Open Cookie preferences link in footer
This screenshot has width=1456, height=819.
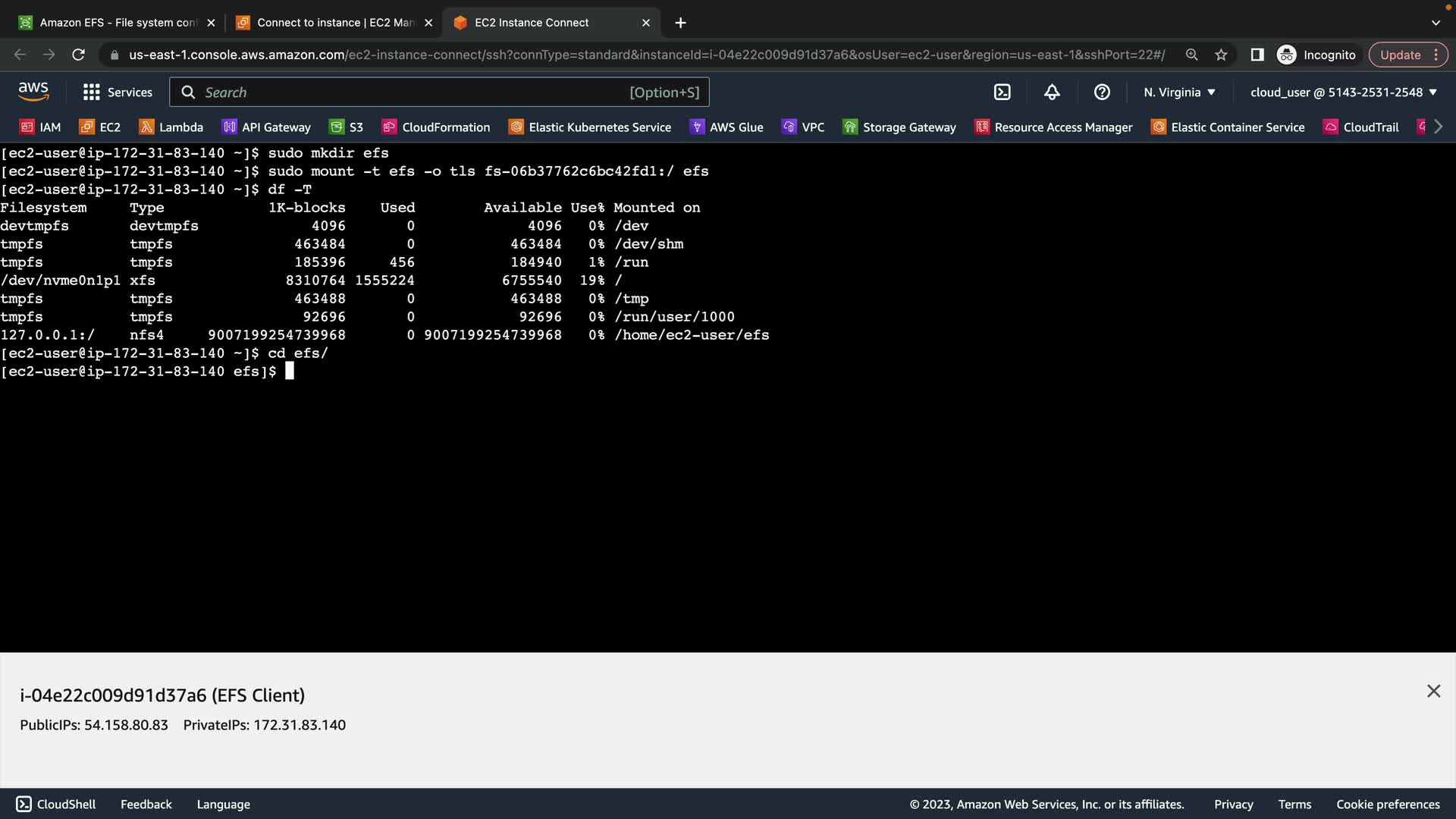[1387, 804]
